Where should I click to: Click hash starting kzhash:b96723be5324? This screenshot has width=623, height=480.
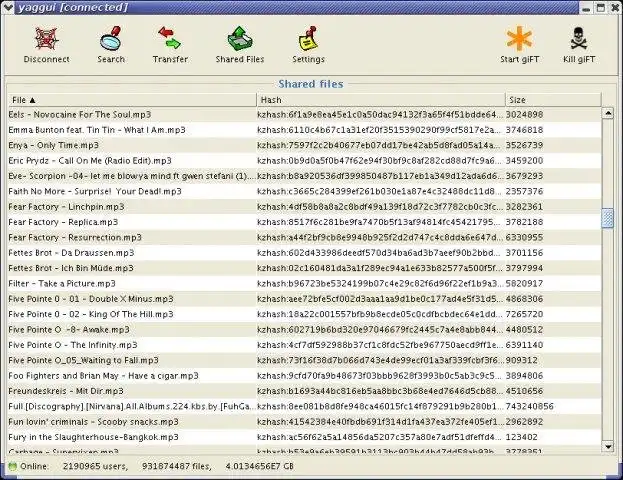pos(380,284)
